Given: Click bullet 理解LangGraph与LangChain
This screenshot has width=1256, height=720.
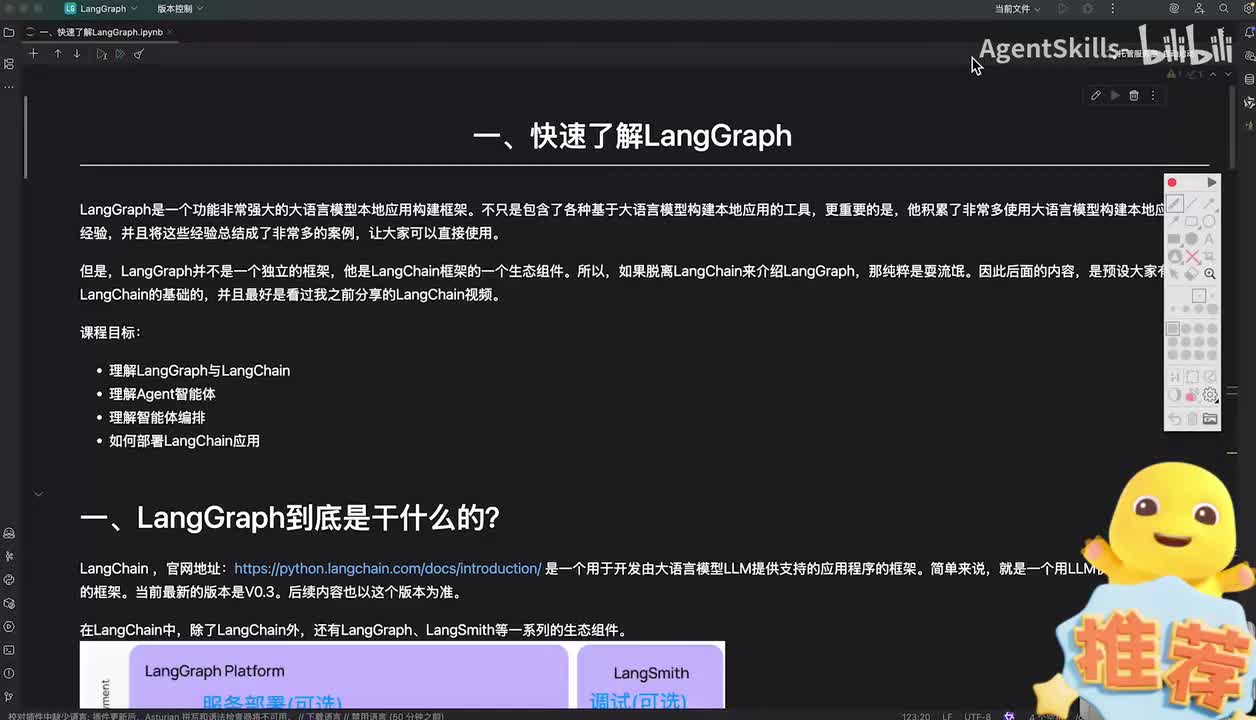Looking at the screenshot, I should click(199, 370).
